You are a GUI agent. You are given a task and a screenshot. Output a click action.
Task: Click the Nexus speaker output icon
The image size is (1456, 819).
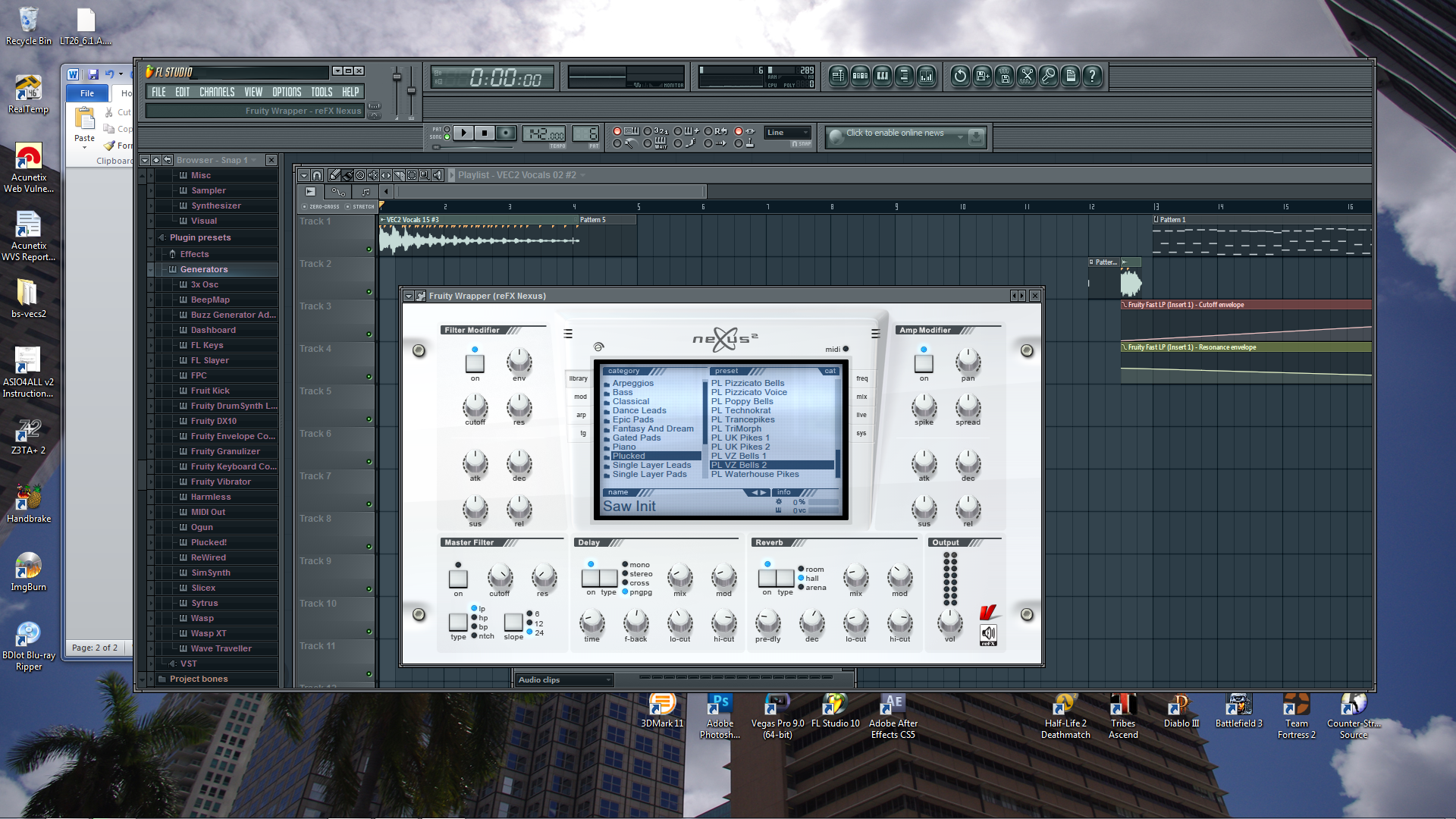click(988, 634)
